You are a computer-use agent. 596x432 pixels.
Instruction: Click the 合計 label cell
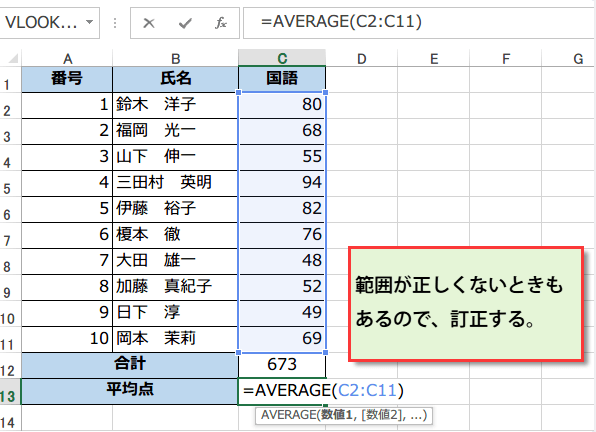pyautogui.click(x=130, y=366)
